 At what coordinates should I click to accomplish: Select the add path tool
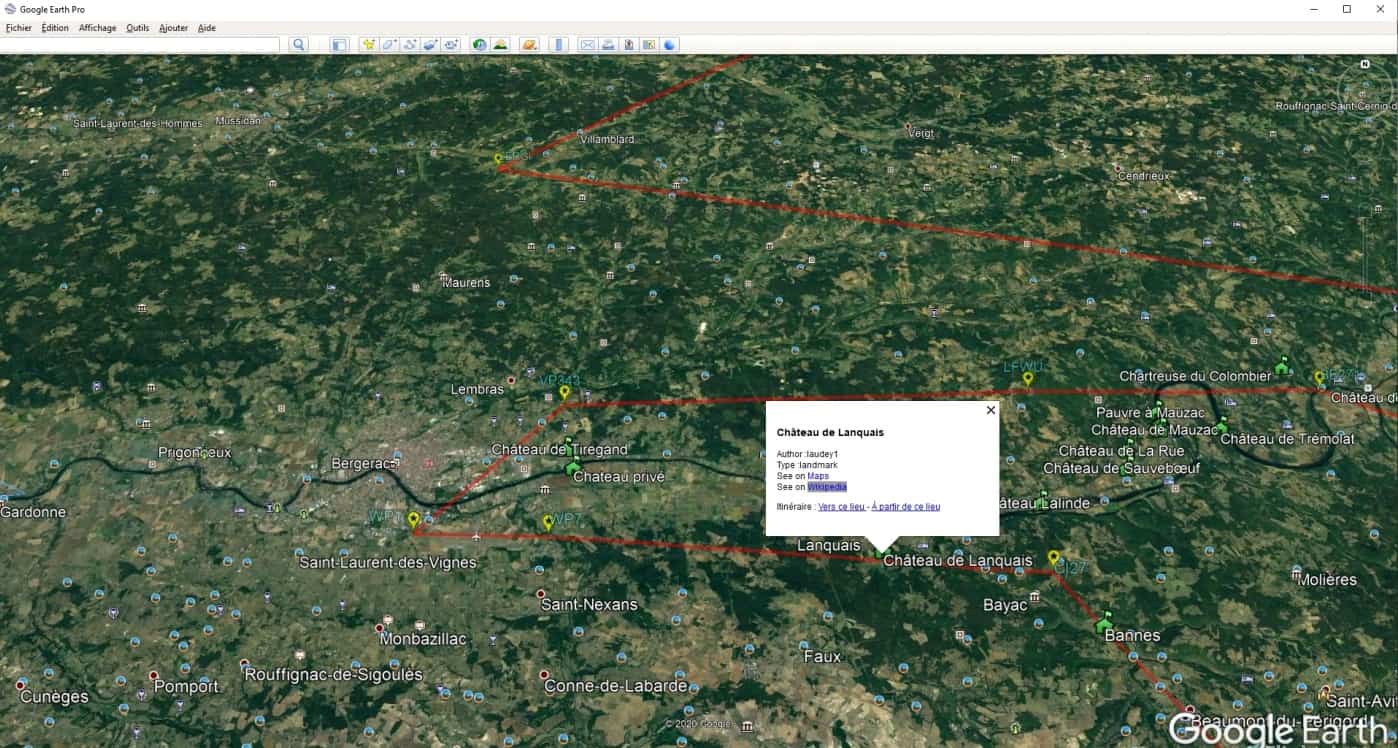[x=410, y=45]
